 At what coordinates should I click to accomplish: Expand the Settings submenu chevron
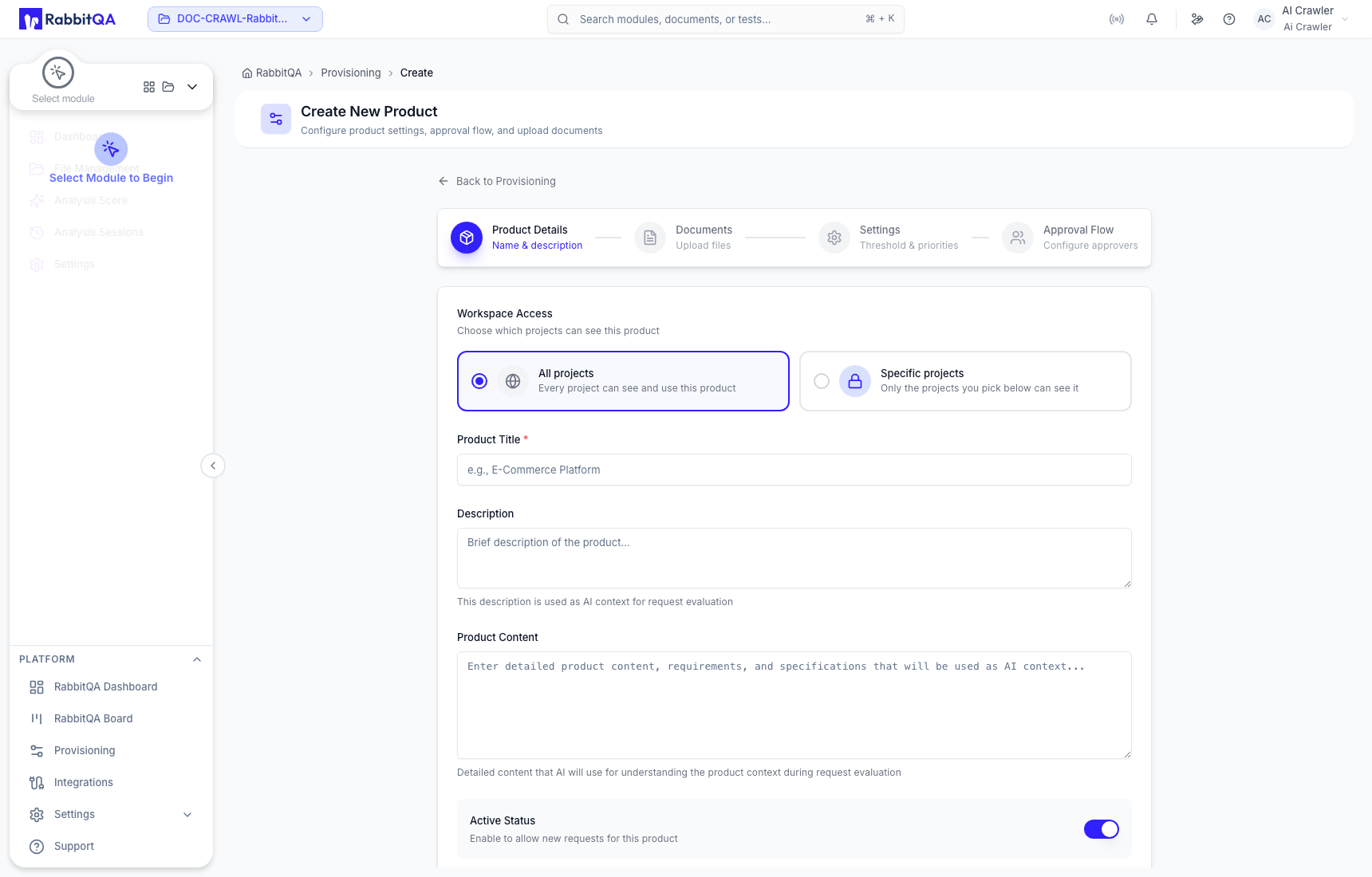[x=187, y=815]
